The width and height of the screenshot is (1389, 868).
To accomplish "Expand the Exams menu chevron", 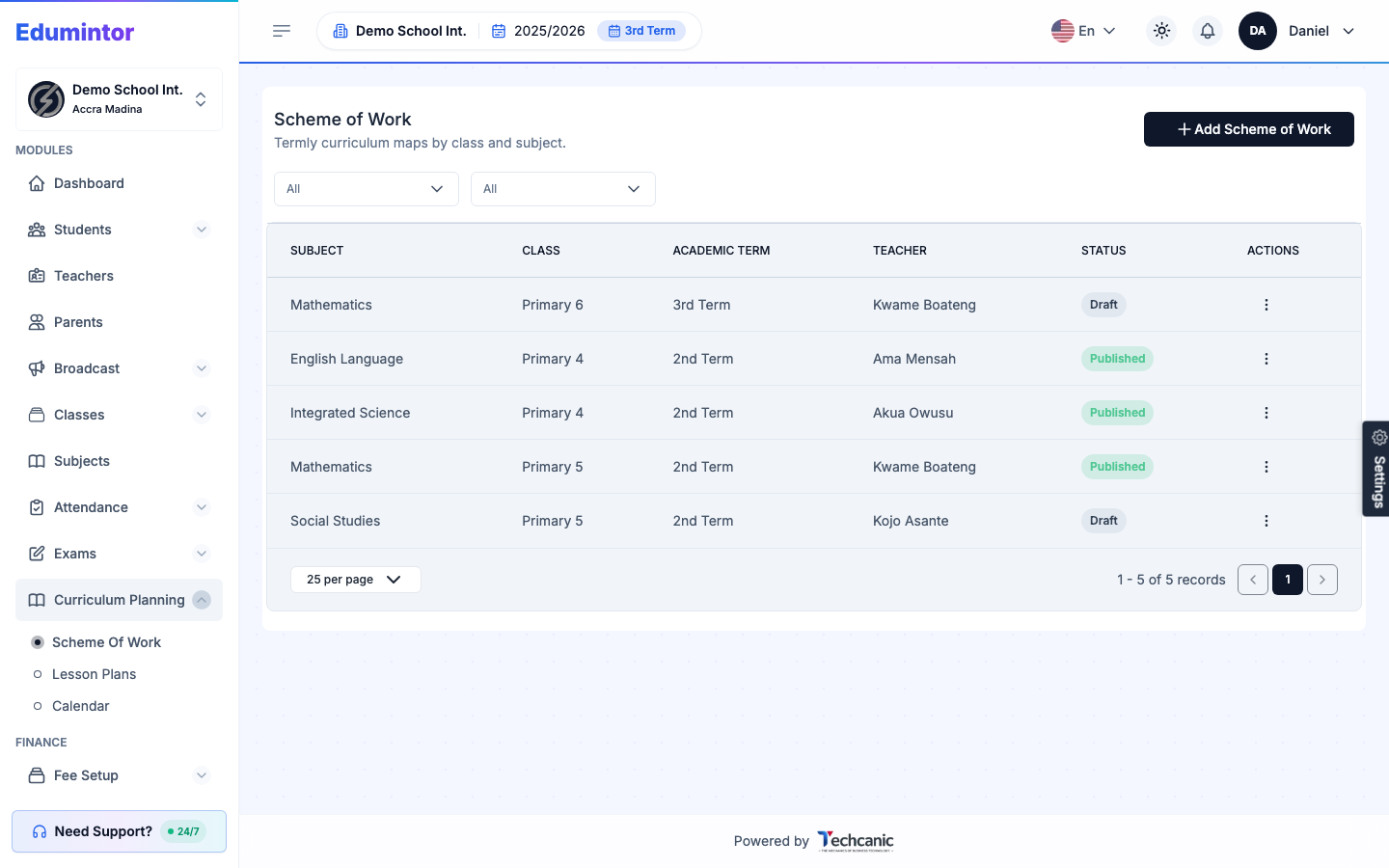I will click(202, 554).
